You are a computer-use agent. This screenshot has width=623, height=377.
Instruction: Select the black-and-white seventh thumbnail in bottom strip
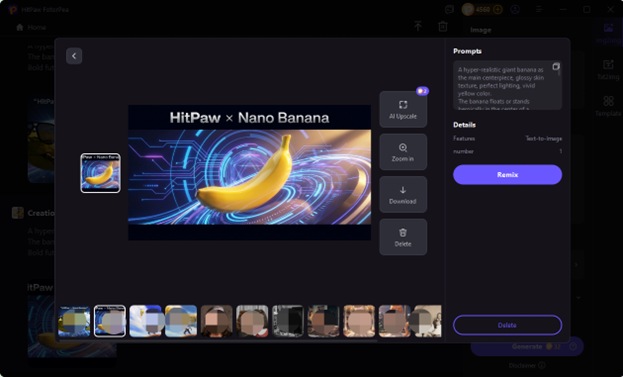point(288,321)
